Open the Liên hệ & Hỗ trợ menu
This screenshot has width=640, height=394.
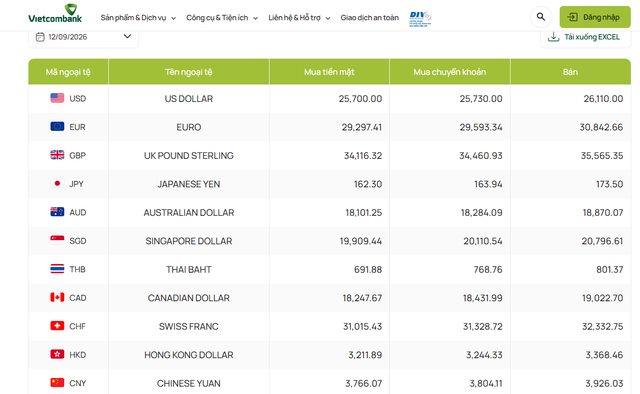[x=299, y=18]
